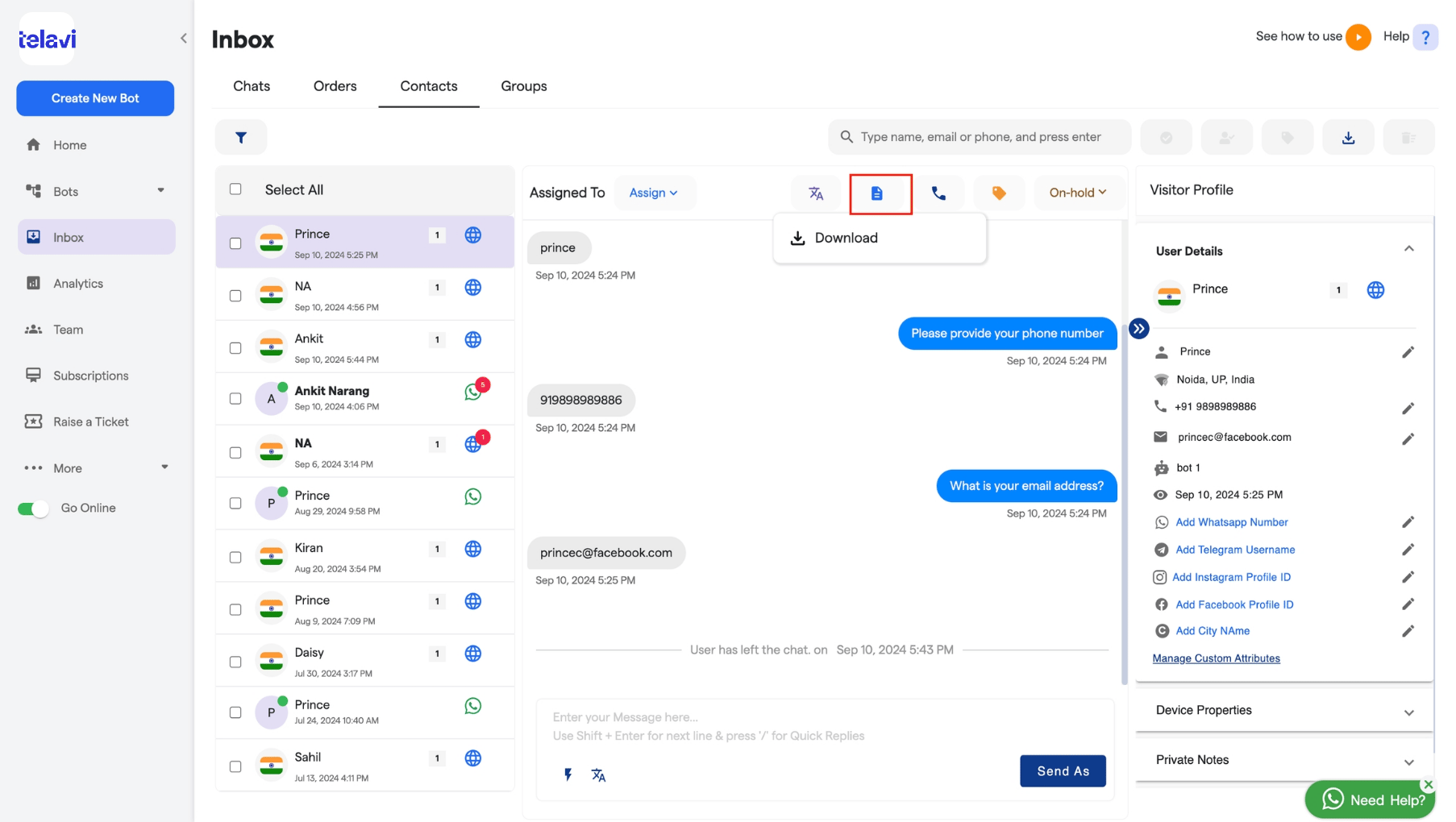Click the orange tag icon in chat header
Viewport: 1456px width, 822px height.
(x=999, y=193)
